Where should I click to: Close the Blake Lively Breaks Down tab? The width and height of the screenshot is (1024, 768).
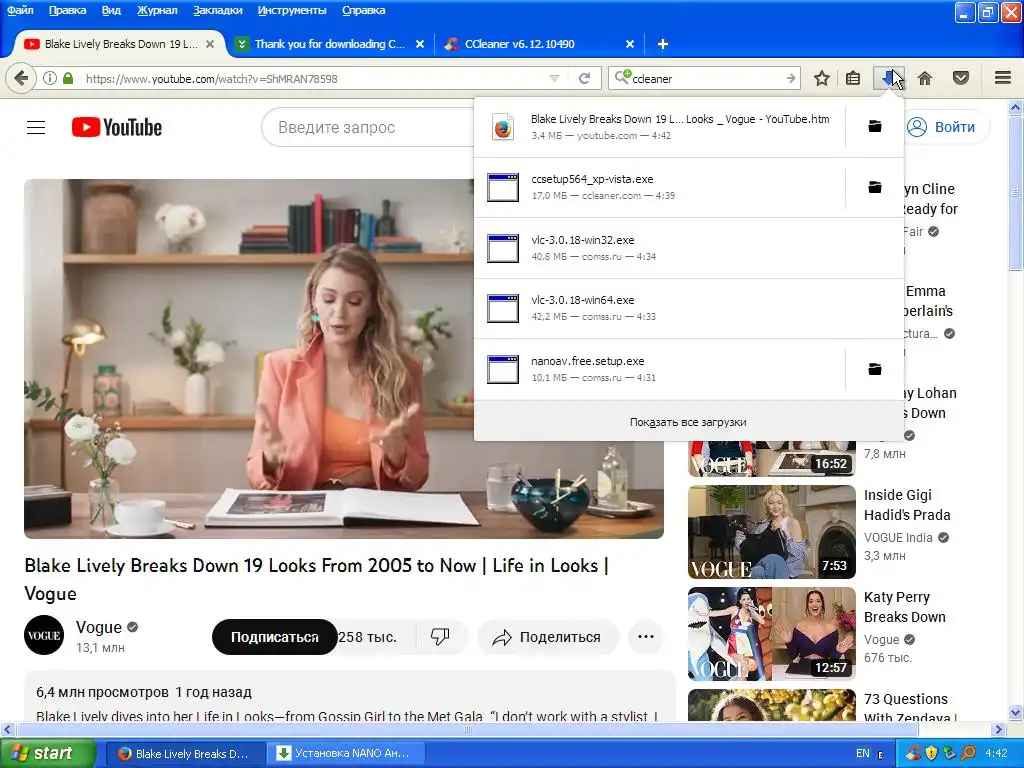pos(210,44)
